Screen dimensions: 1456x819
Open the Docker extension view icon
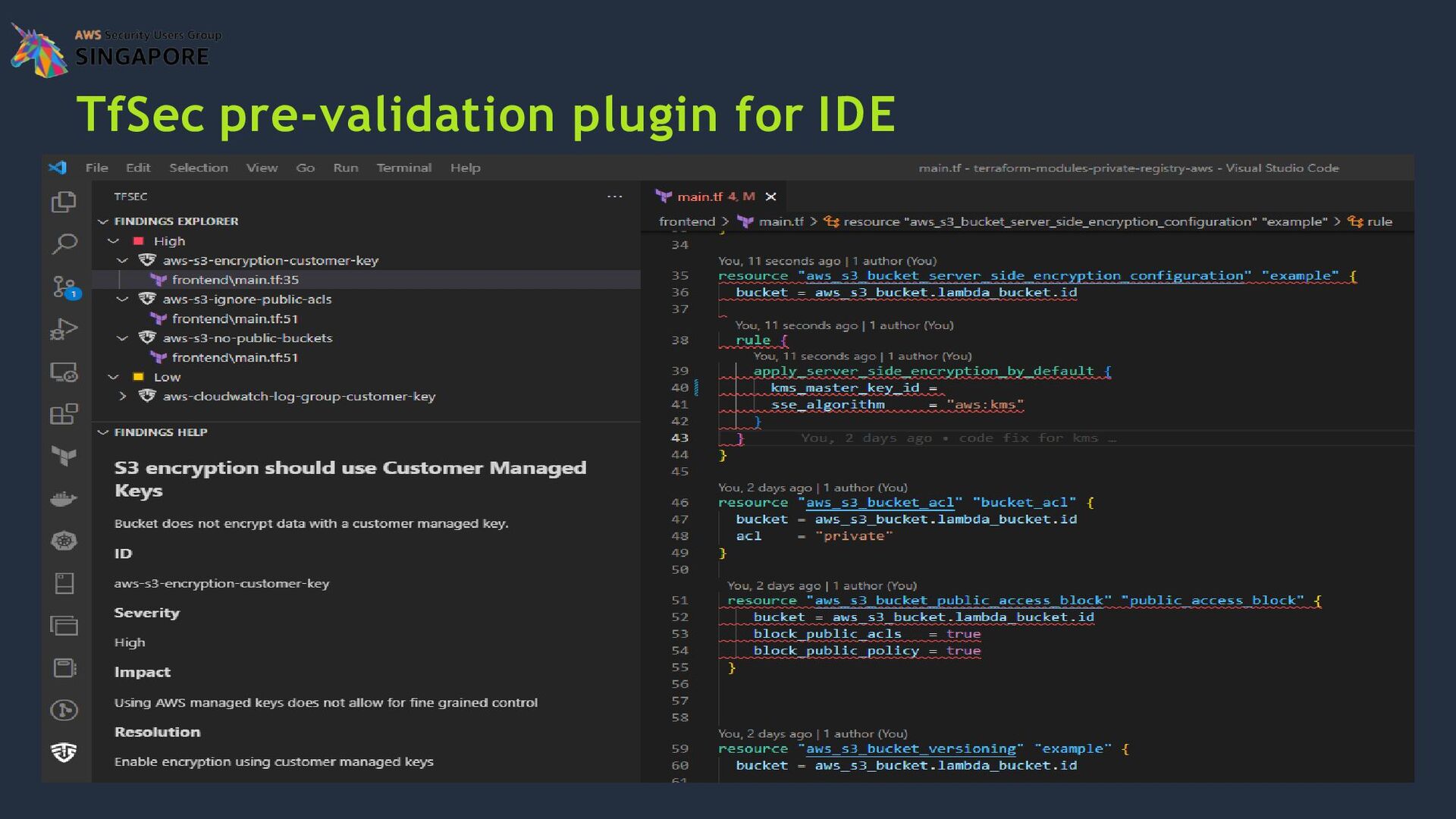coord(64,498)
